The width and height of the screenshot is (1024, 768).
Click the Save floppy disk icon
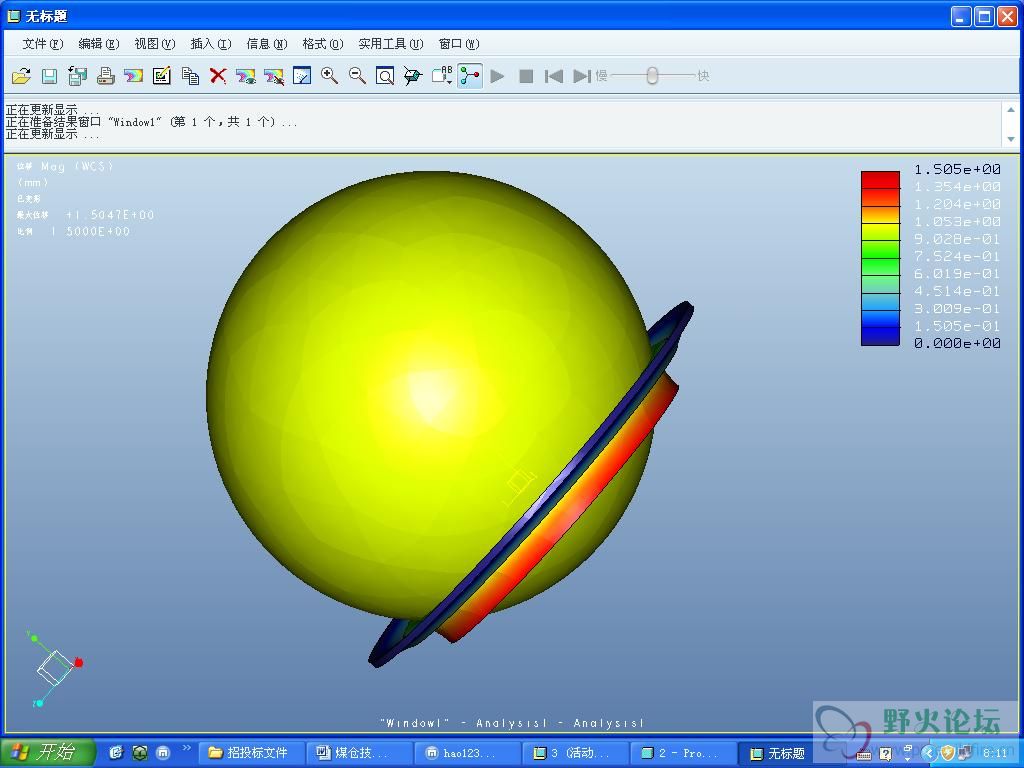coord(50,76)
